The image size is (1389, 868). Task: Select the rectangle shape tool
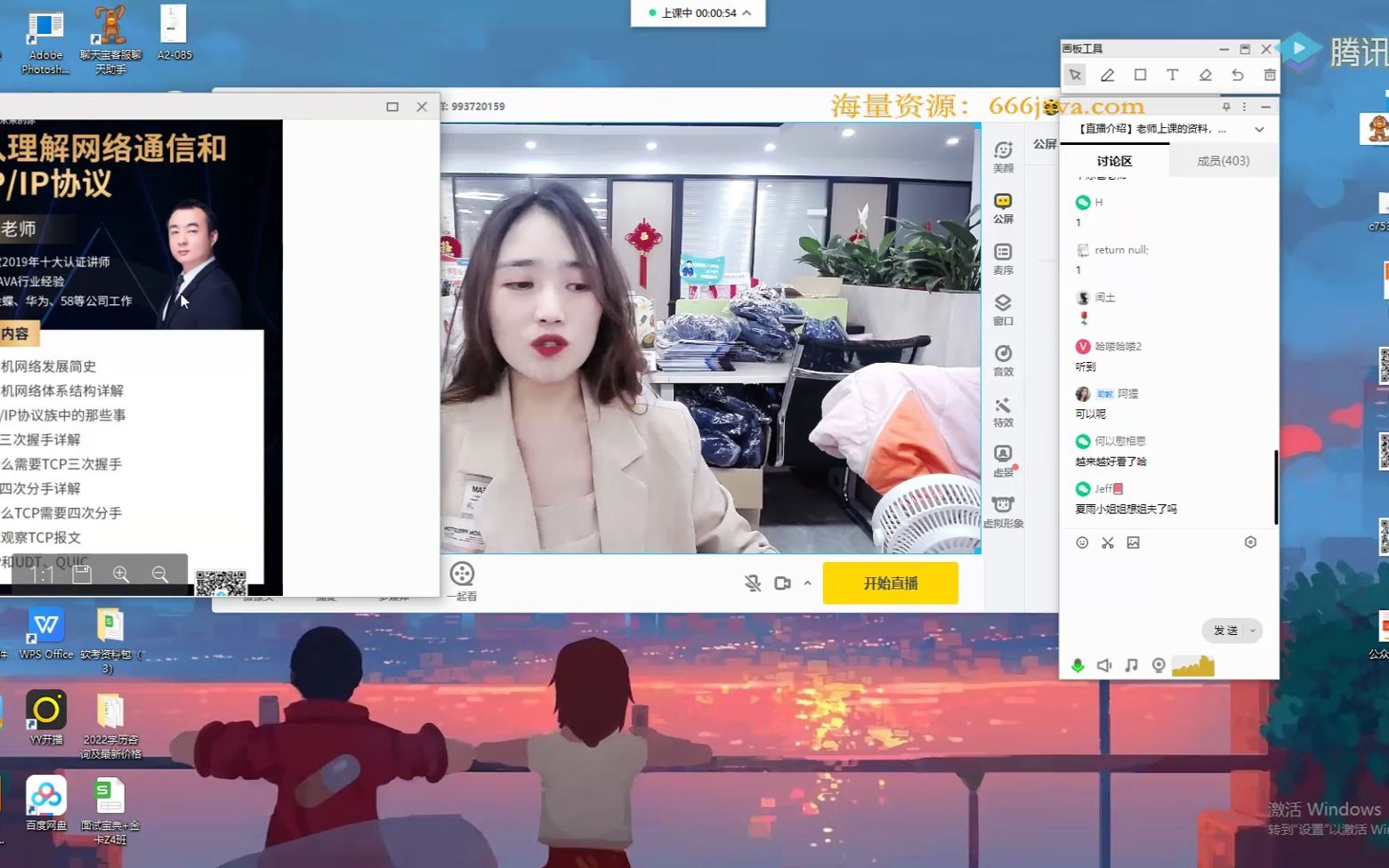[x=1140, y=76]
